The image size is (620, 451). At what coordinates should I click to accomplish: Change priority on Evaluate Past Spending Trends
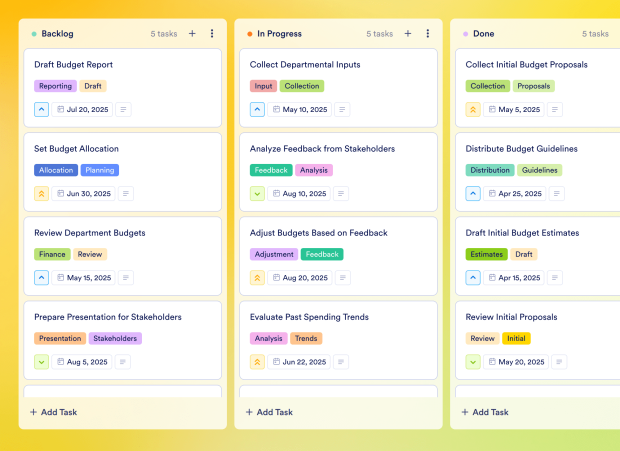click(257, 362)
